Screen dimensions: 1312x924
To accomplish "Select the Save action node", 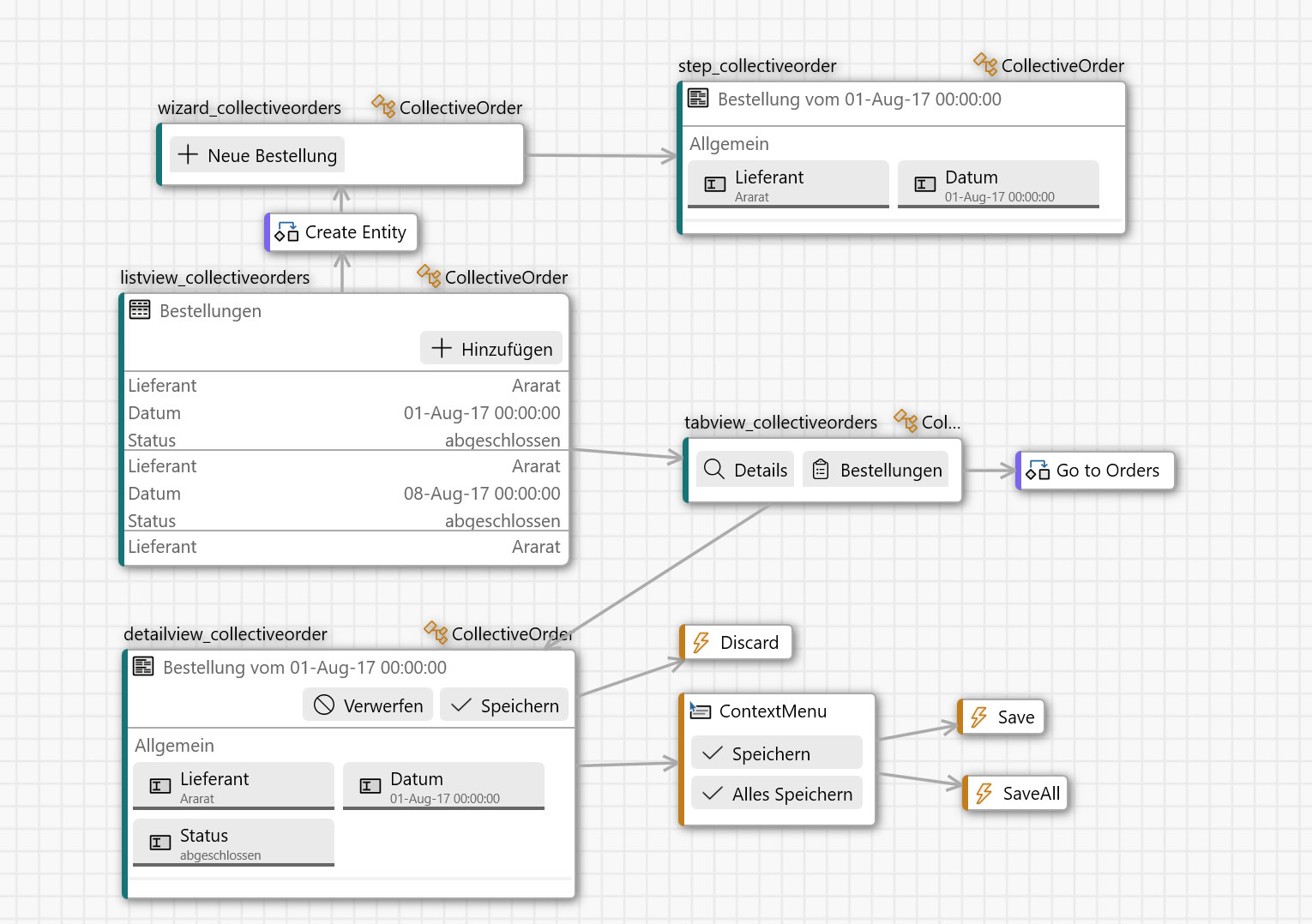I will click(x=1001, y=717).
